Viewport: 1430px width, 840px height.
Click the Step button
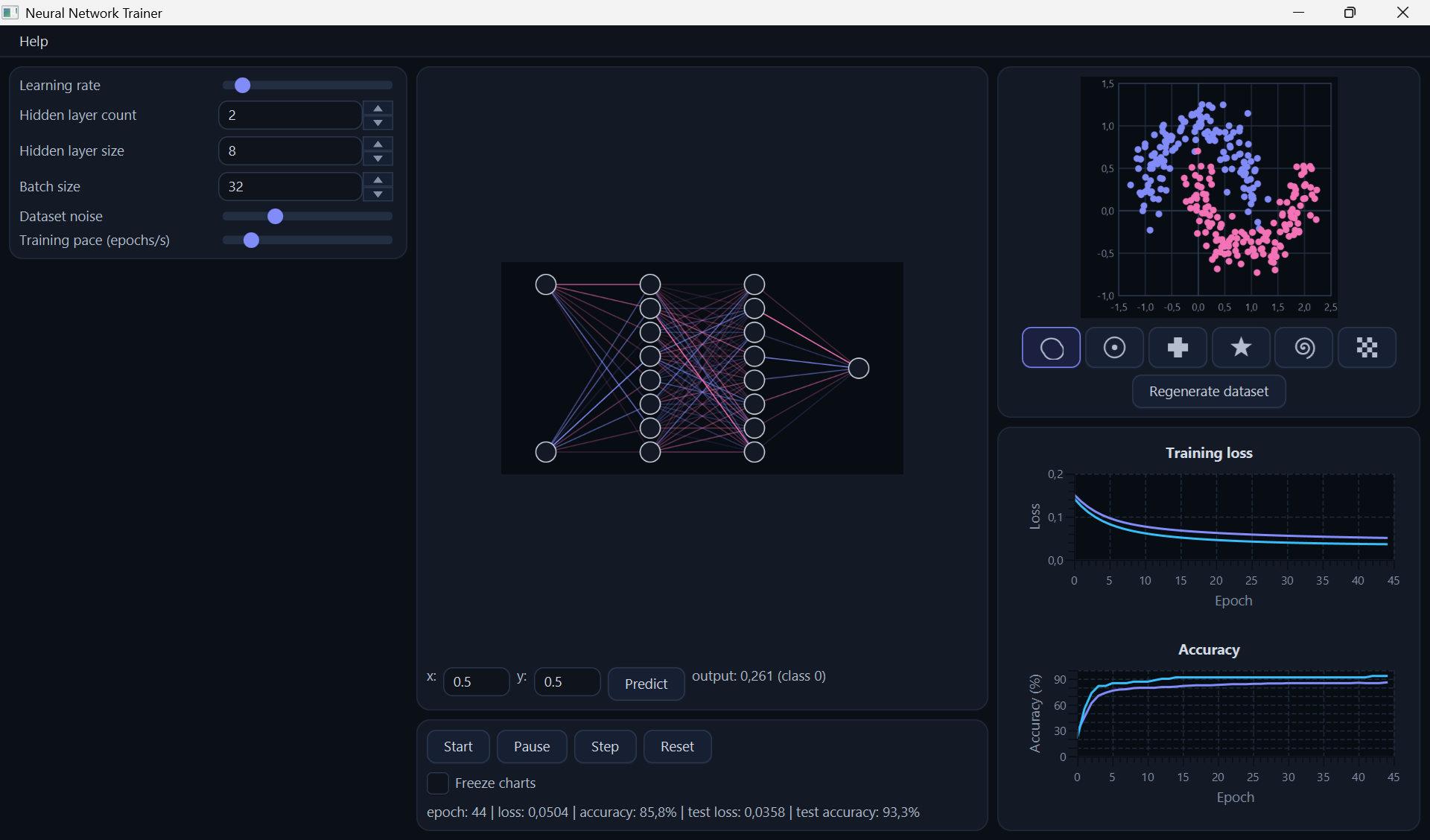(605, 747)
